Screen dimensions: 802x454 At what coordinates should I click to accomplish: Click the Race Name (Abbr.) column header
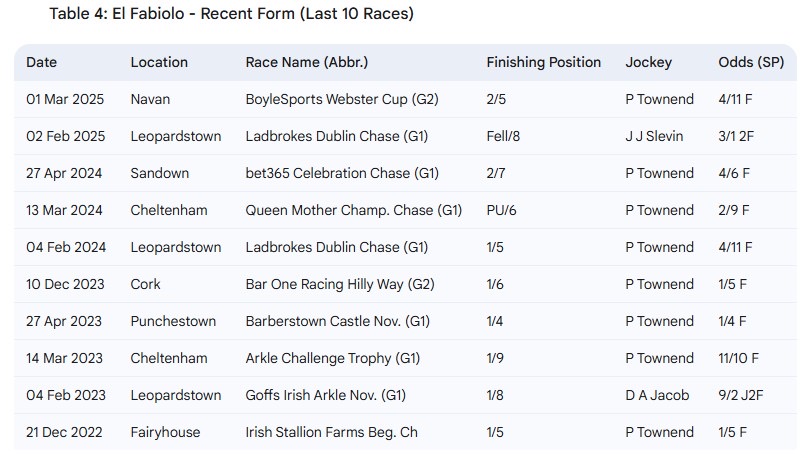click(x=307, y=62)
